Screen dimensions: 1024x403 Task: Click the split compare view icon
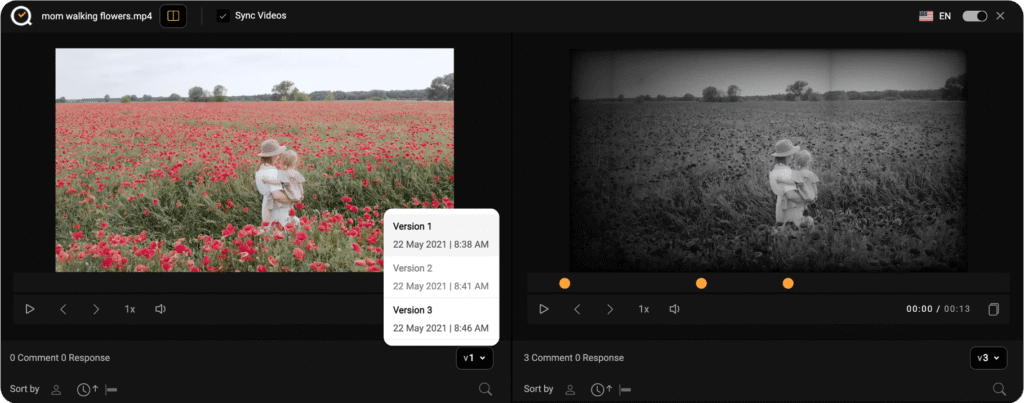click(173, 16)
